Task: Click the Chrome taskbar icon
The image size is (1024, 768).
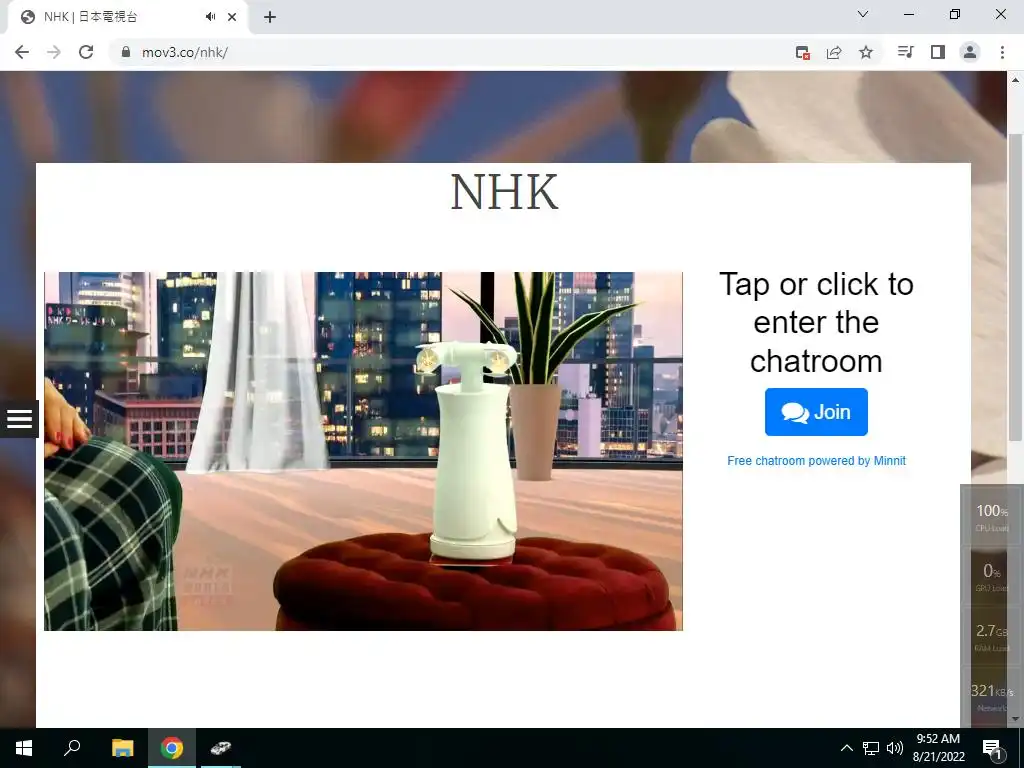Action: tap(172, 748)
